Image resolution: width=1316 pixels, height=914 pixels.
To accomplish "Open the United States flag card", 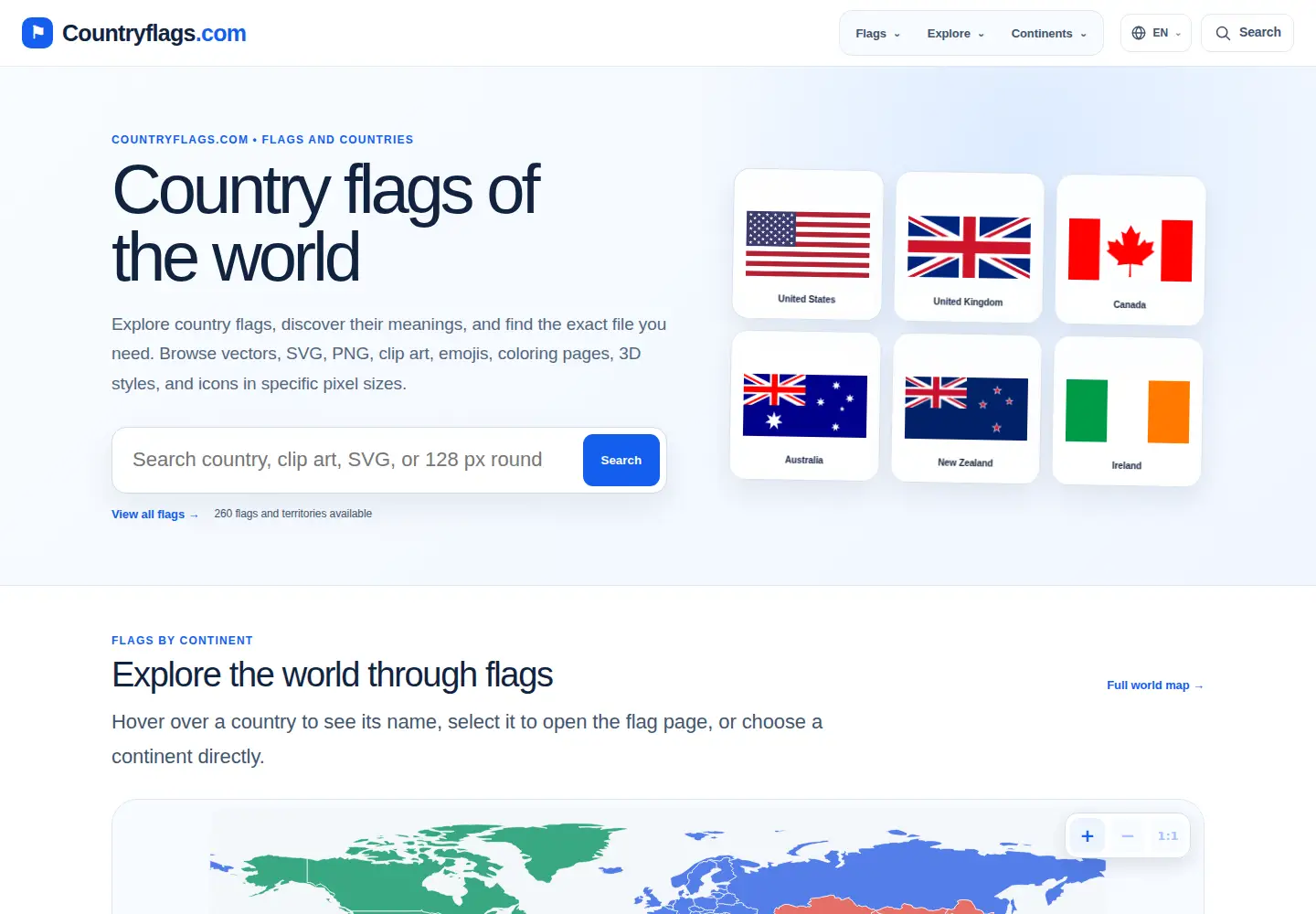I will [808, 244].
